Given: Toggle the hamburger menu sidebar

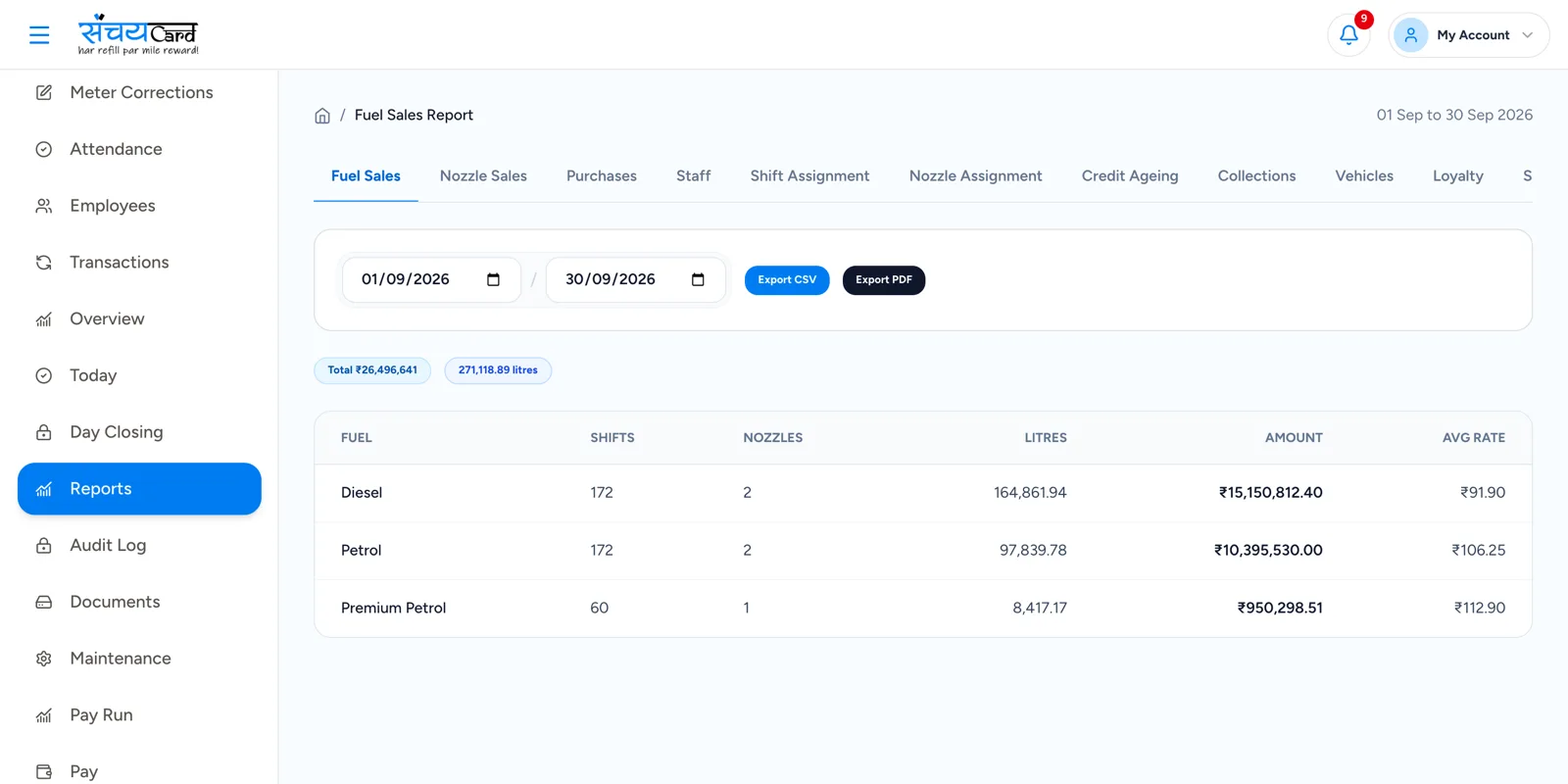Looking at the screenshot, I should pyautogui.click(x=39, y=35).
